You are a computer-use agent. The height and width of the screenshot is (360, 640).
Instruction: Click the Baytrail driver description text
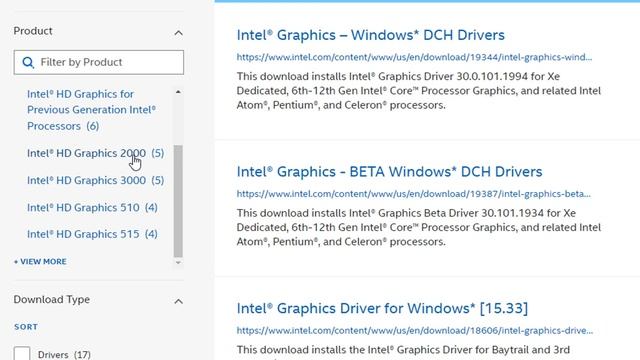pyautogui.click(x=403, y=352)
